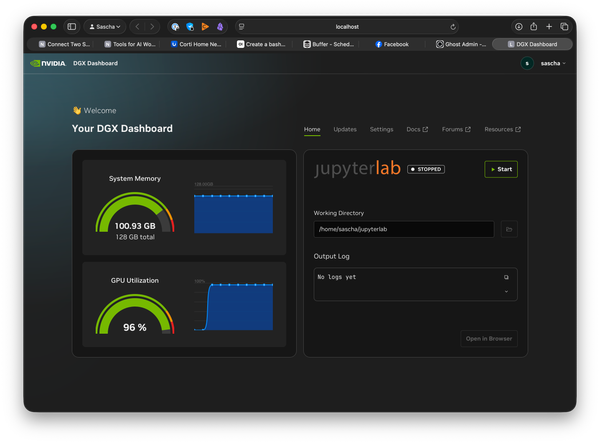600x443 pixels.
Task: Click the GPU Utilization gauge
Action: tap(135, 314)
